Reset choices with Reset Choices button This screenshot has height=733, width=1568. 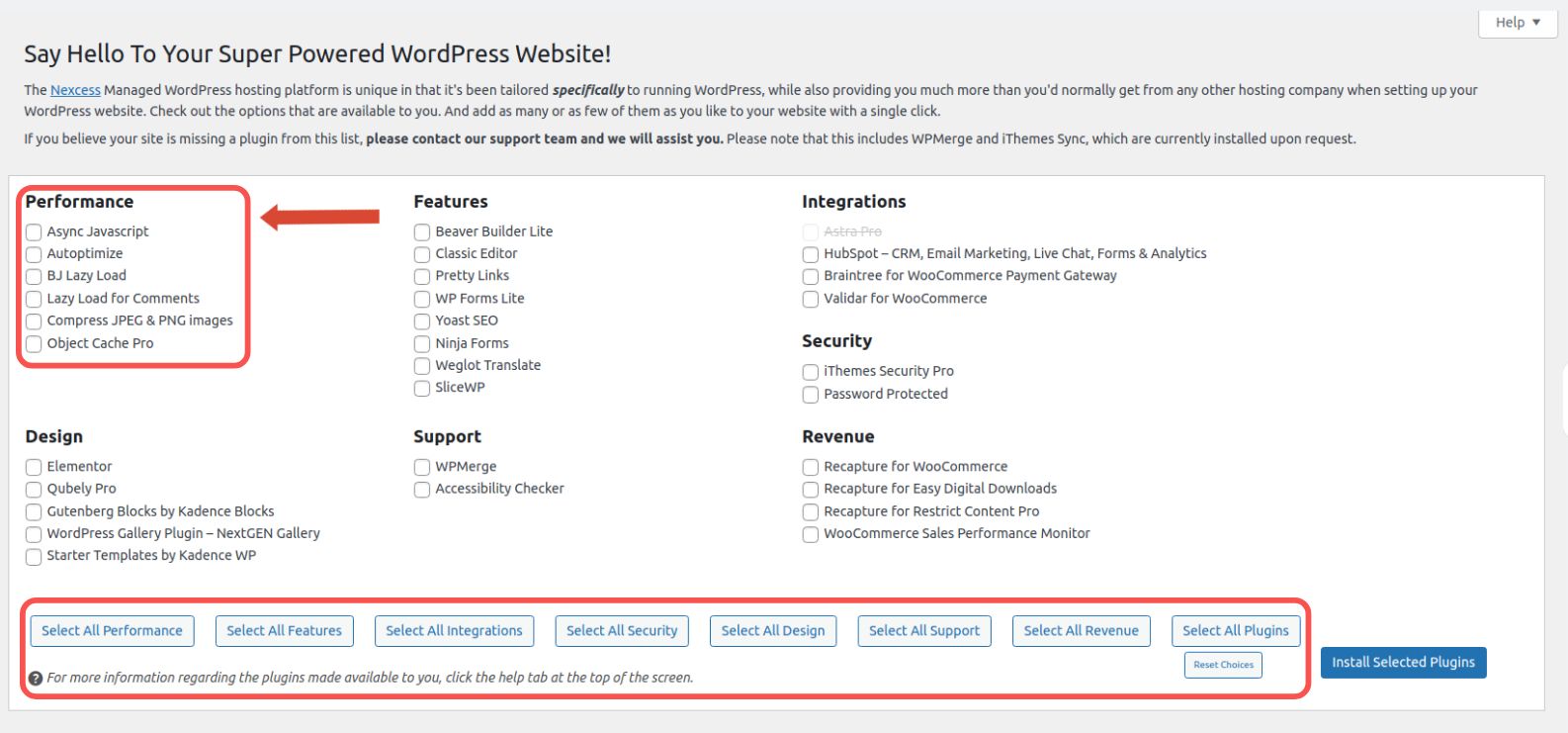pyautogui.click(x=1223, y=665)
